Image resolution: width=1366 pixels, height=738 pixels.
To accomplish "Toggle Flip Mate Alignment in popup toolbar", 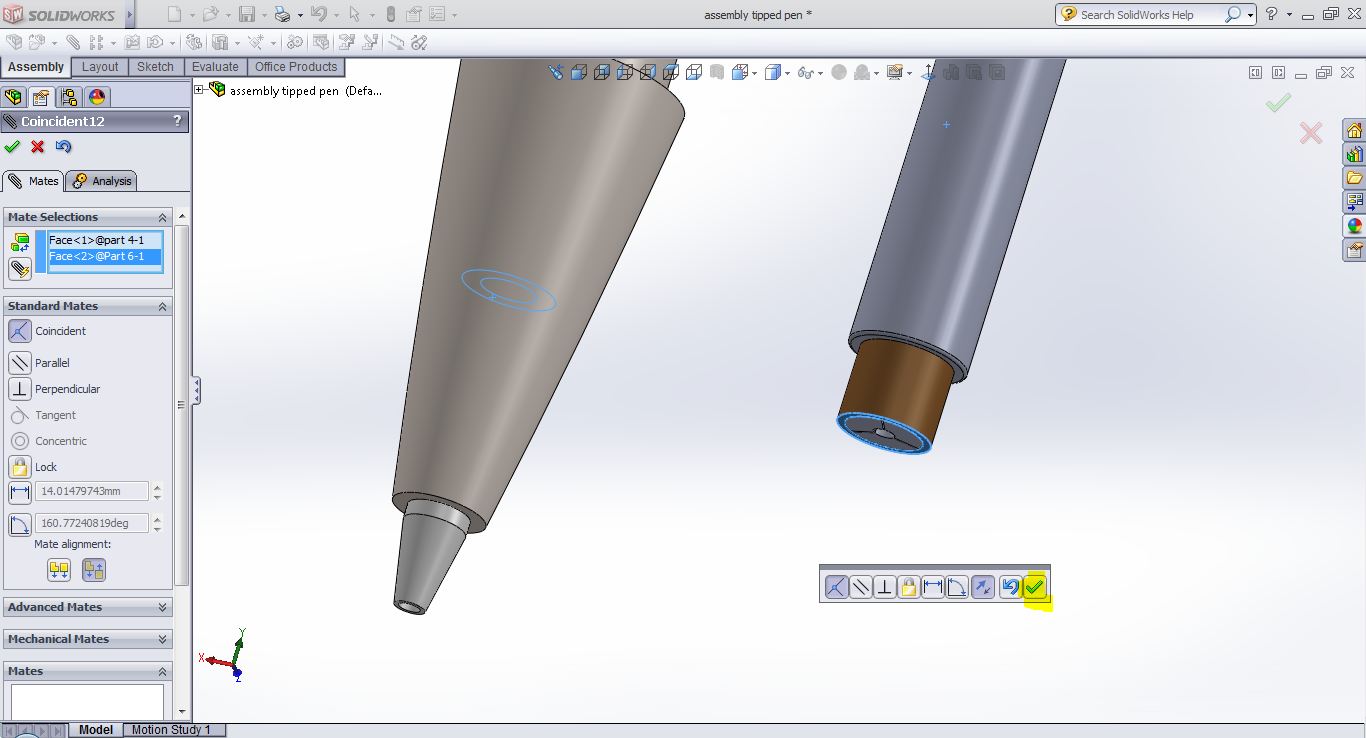I will [983, 587].
